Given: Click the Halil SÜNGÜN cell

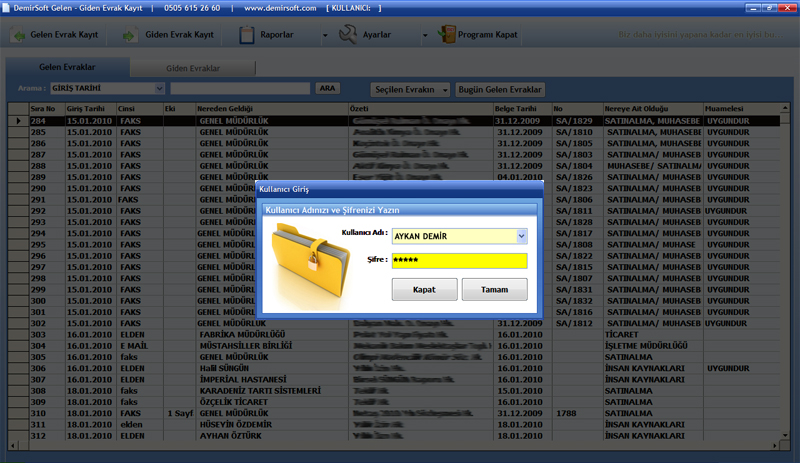Looking at the screenshot, I should [272, 368].
